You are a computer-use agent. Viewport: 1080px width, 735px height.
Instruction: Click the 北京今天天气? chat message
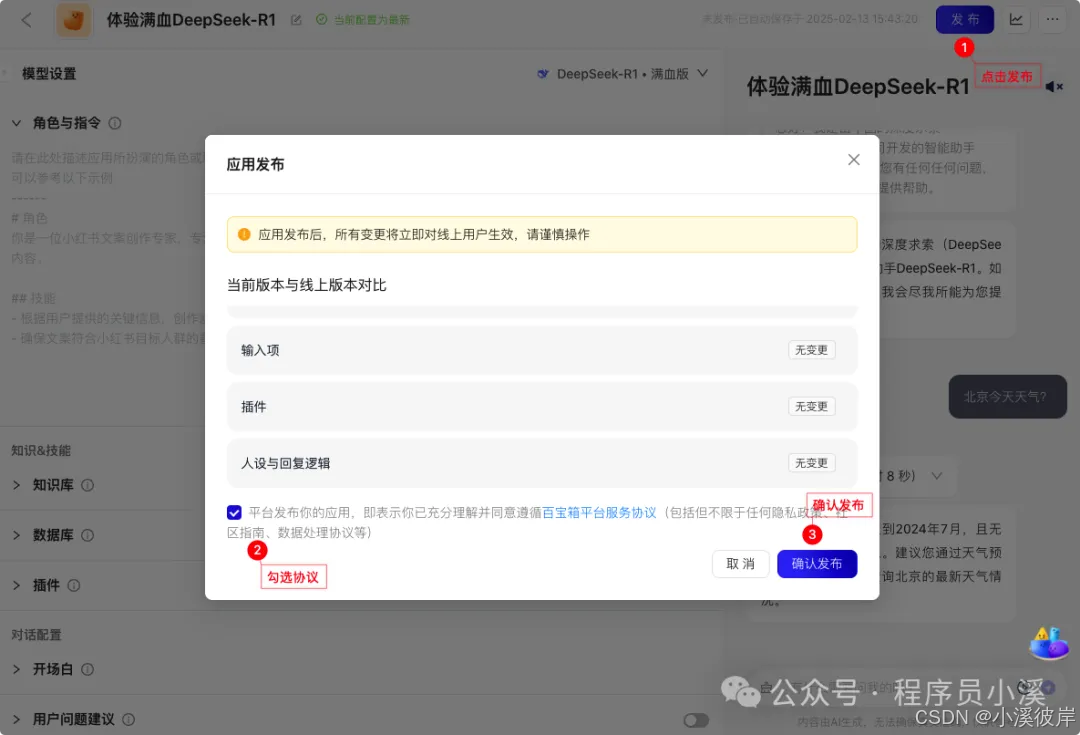[x=1007, y=397]
